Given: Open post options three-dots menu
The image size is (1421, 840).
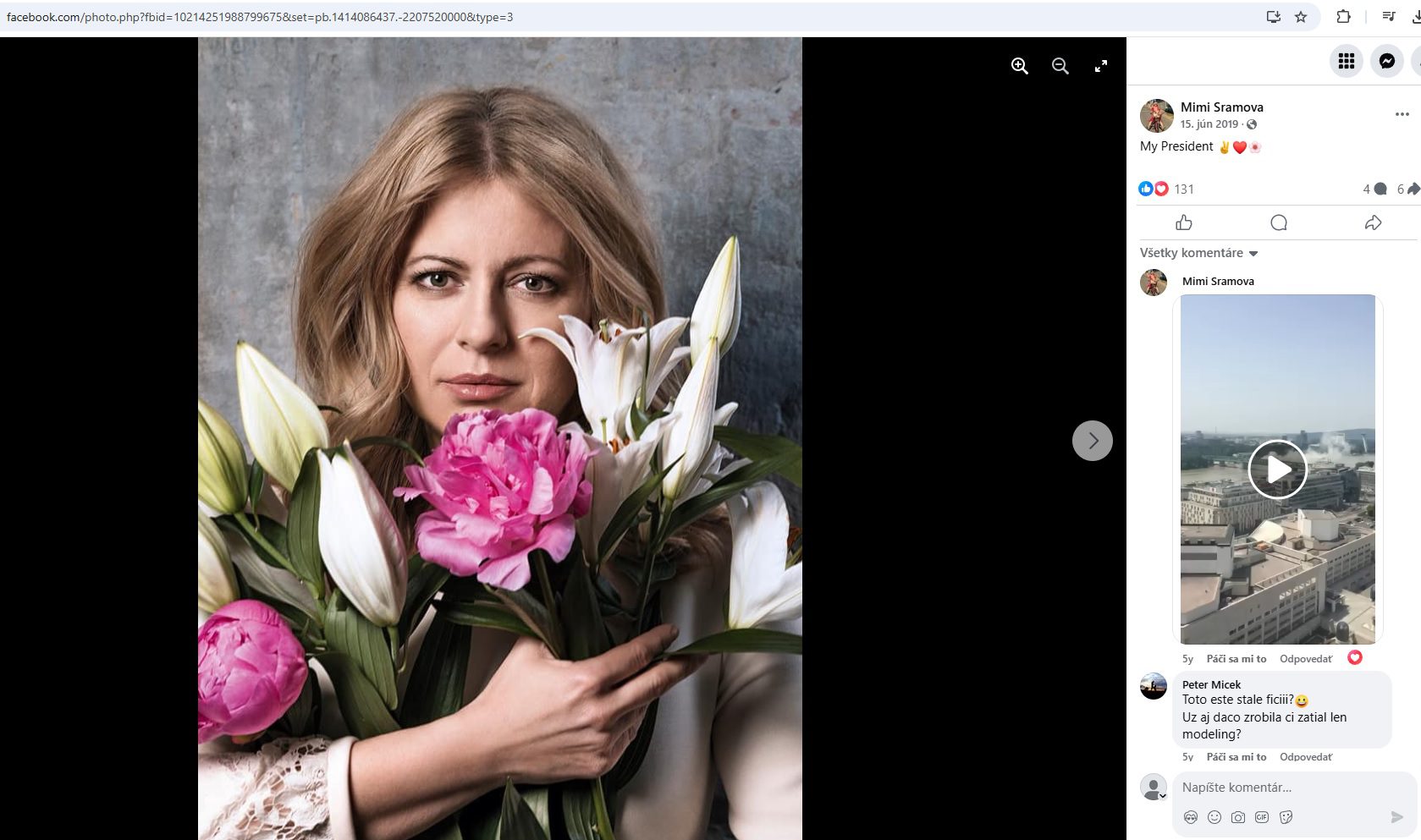Looking at the screenshot, I should point(1402,114).
